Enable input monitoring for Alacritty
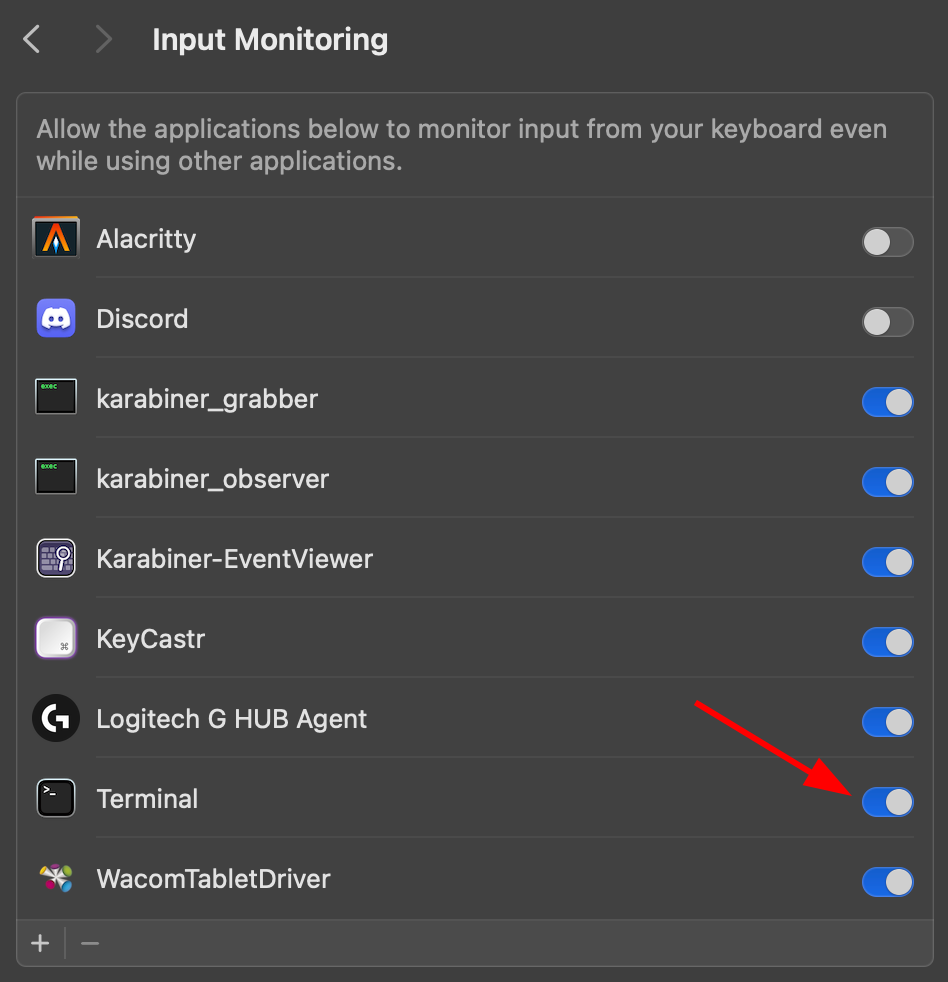This screenshot has width=948, height=982. 887,242
